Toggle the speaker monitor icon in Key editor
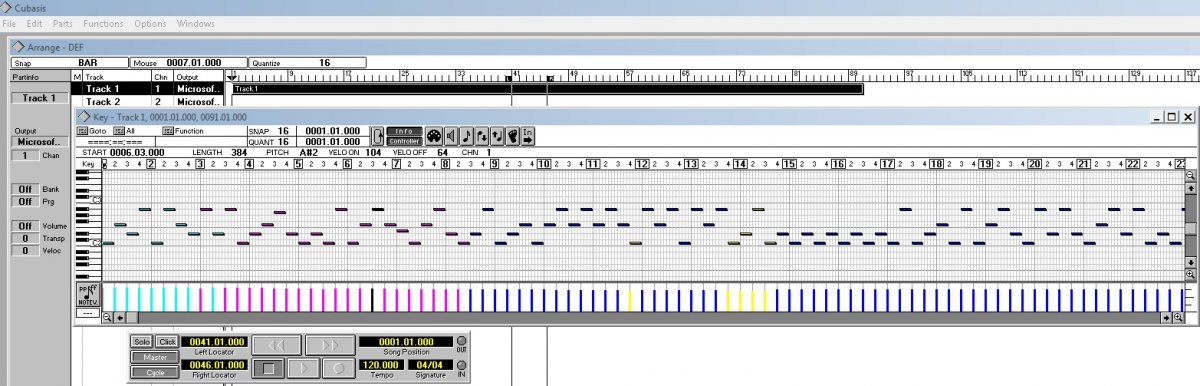Viewport: 1200px width, 386px height. [451, 135]
